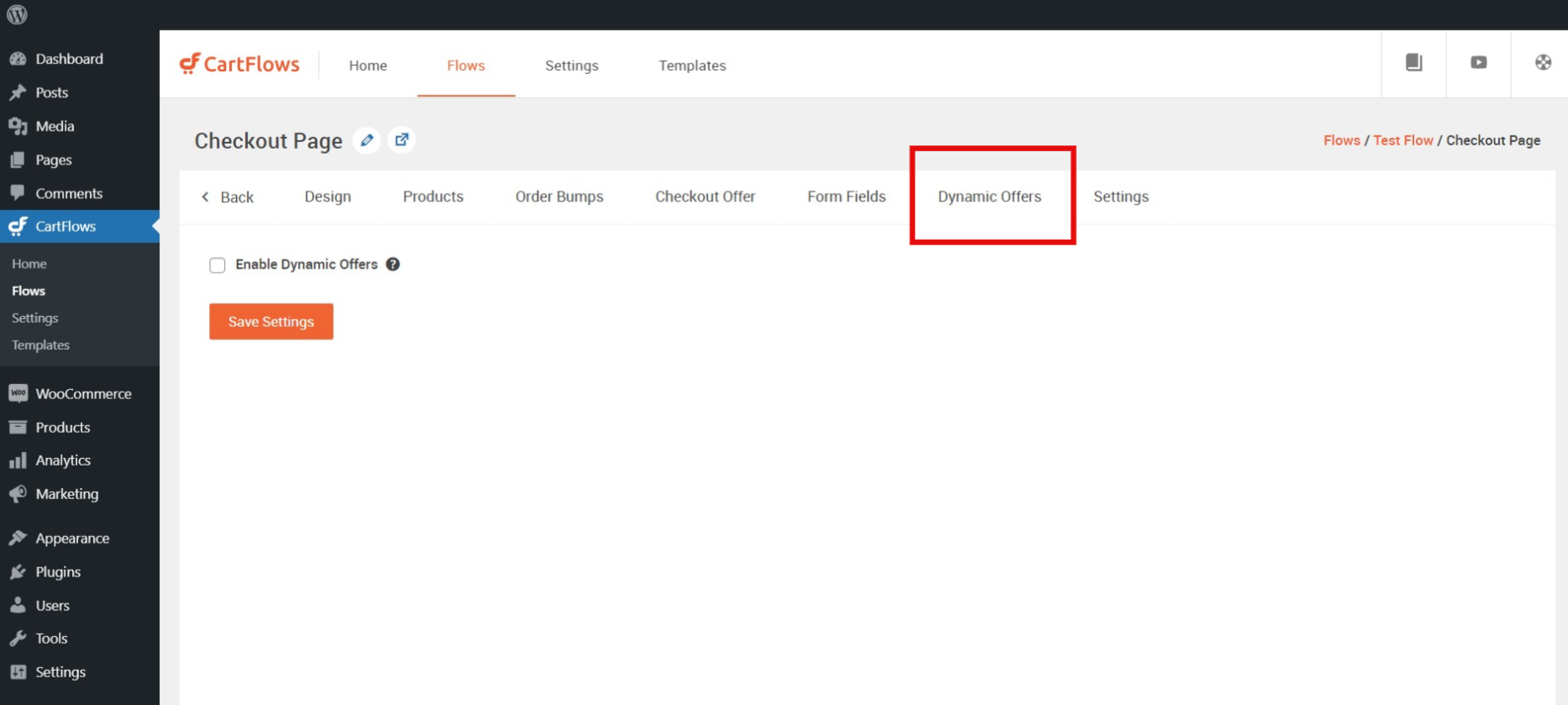
Task: Go to Plugins in the WordPress sidebar
Action: [x=58, y=572]
